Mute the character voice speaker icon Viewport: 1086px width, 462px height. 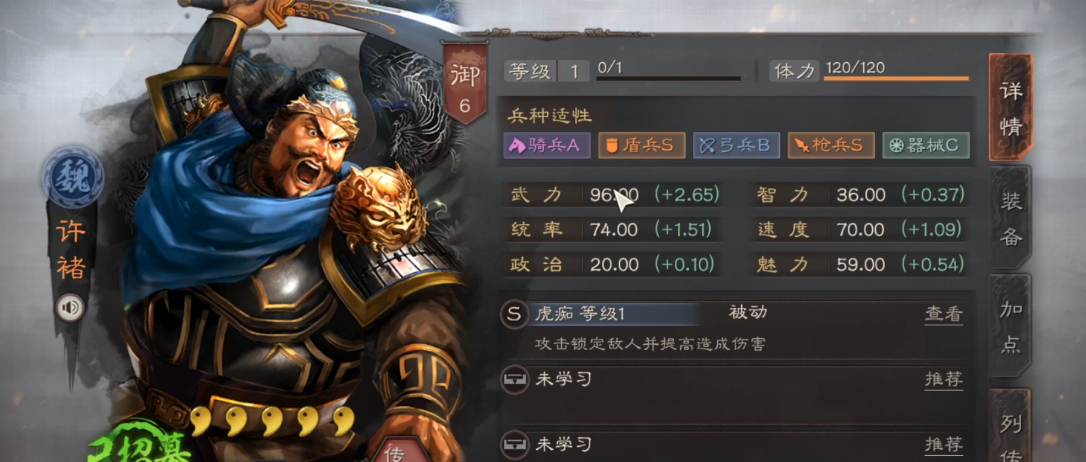(x=71, y=308)
